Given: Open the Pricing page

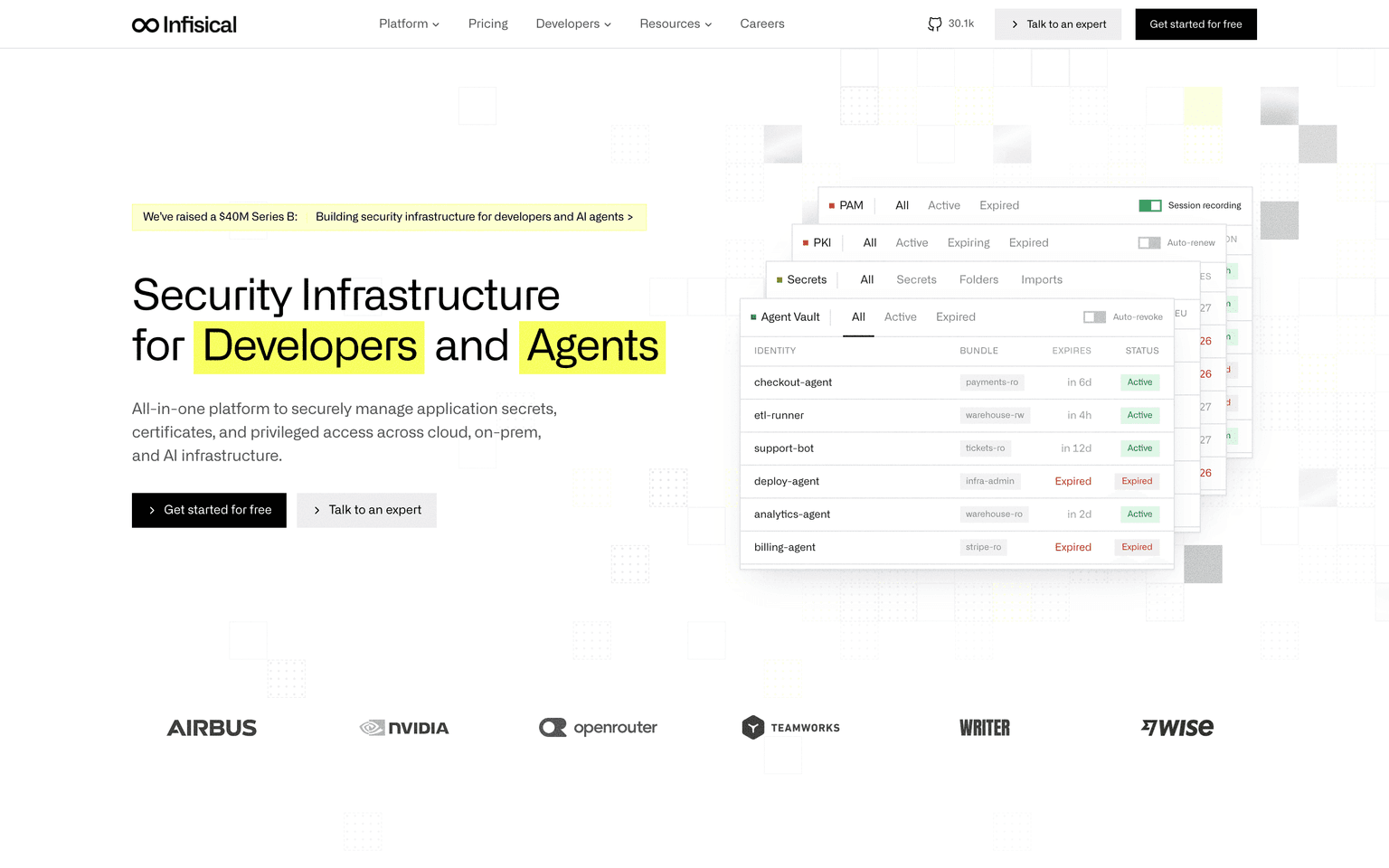Looking at the screenshot, I should click(x=488, y=24).
